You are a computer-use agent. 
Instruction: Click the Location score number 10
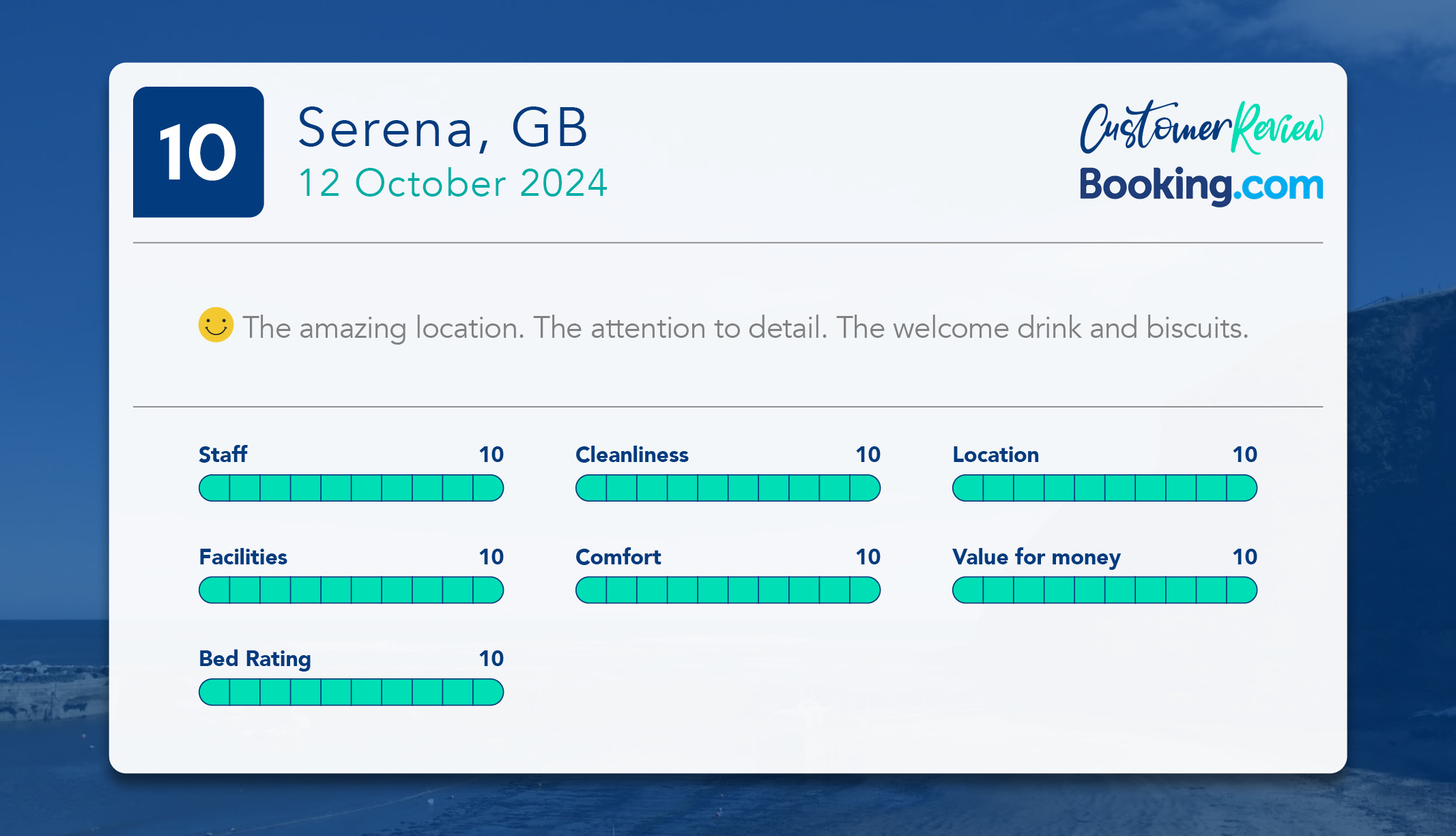pos(1244,455)
